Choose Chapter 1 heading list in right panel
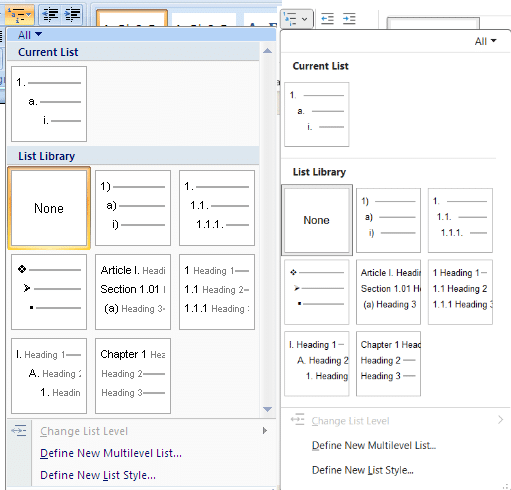Screen dimensions: 511x490 point(388,364)
